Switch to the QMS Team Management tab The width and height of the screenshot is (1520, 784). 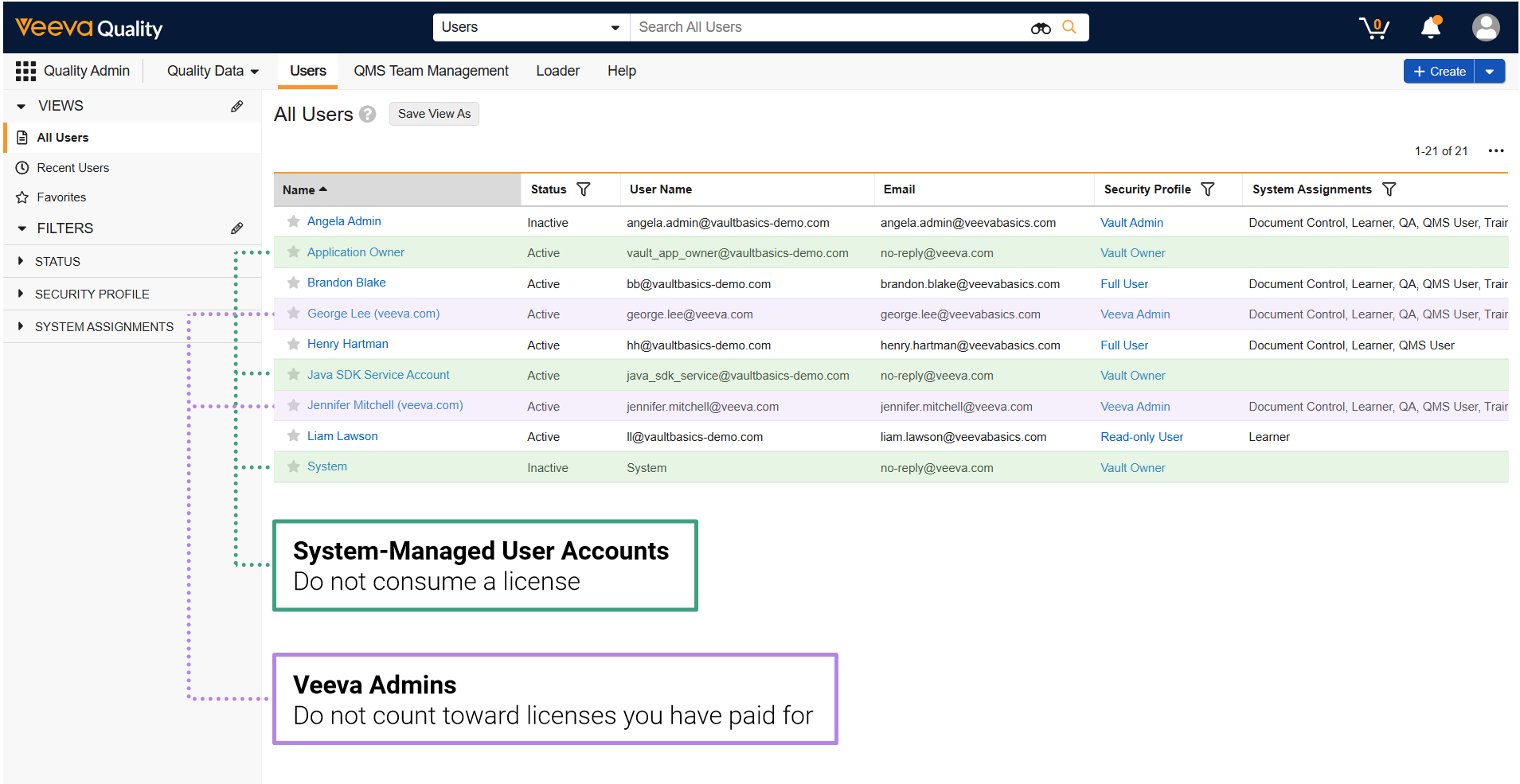(x=431, y=71)
